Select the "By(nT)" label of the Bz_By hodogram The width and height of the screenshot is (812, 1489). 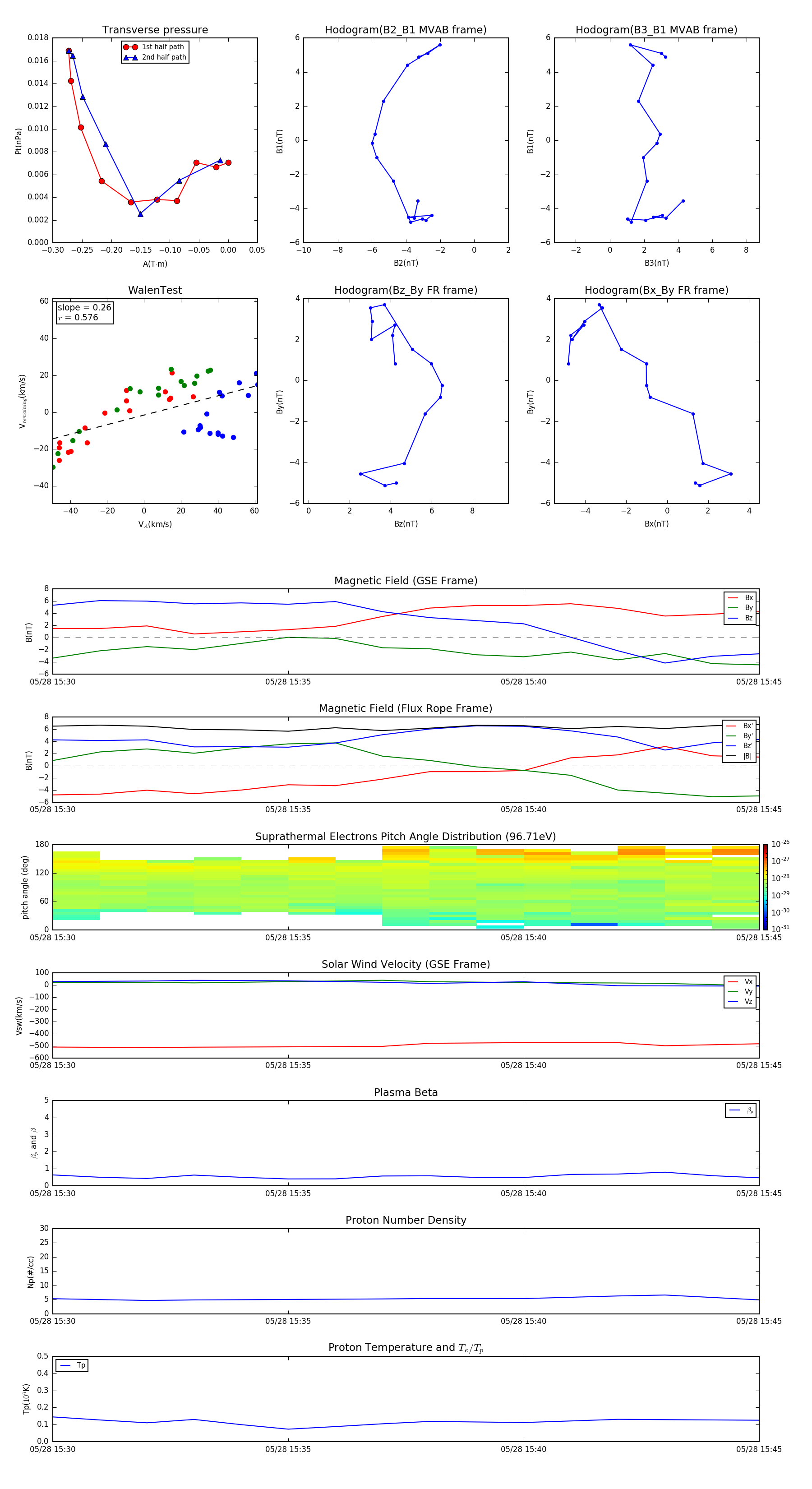pos(280,402)
